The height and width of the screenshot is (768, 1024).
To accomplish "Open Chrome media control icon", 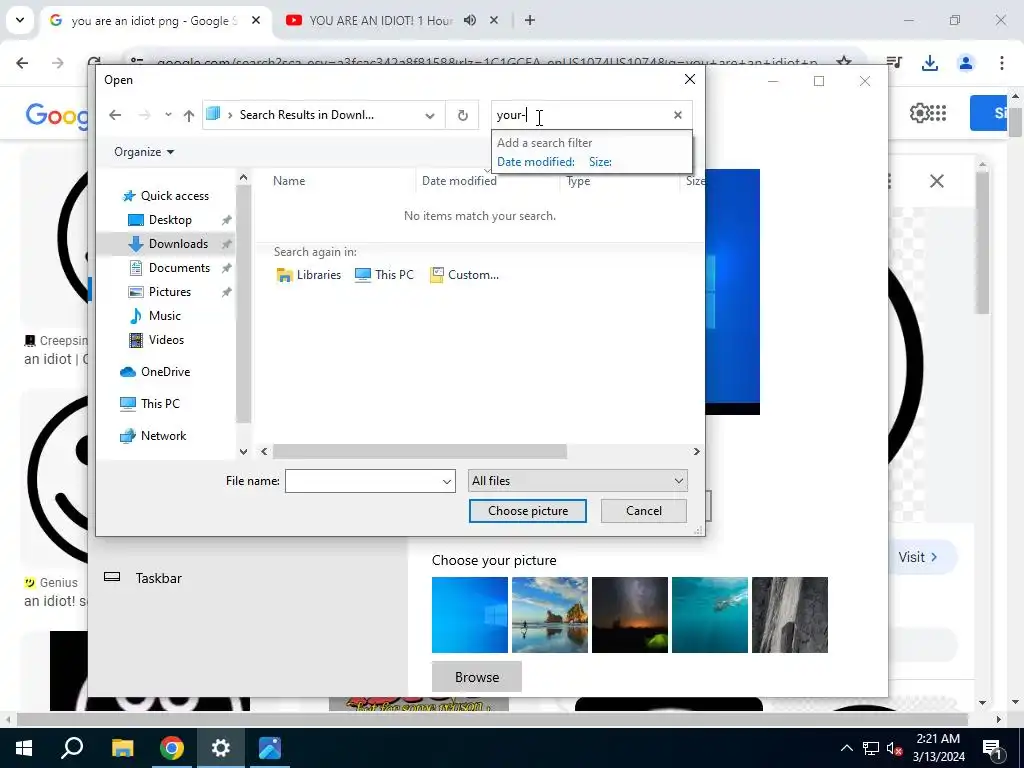I will 893,63.
